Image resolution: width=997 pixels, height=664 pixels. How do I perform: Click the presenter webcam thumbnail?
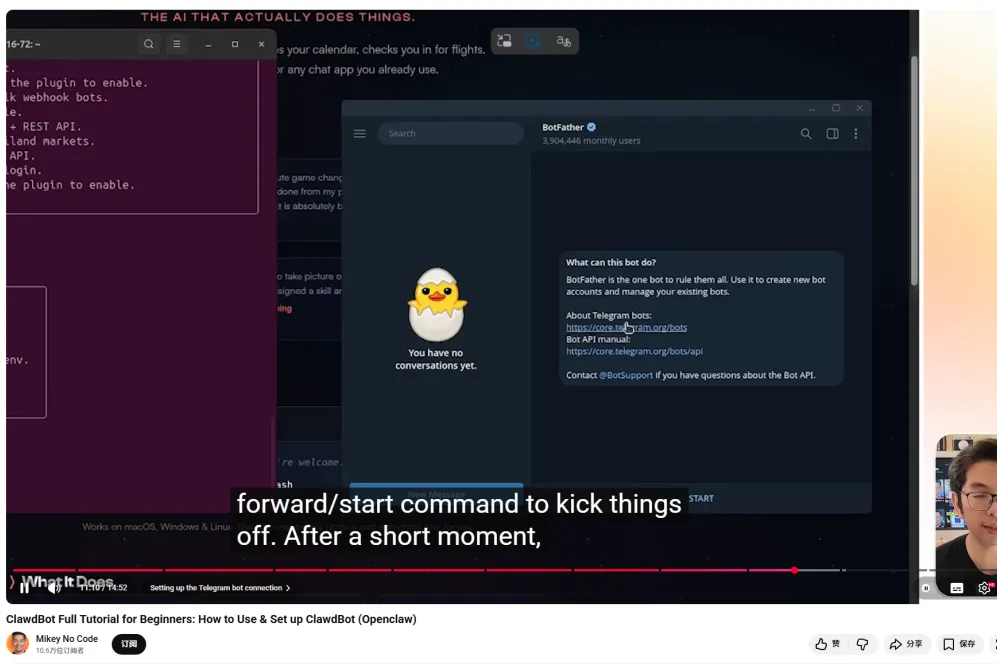(966, 515)
